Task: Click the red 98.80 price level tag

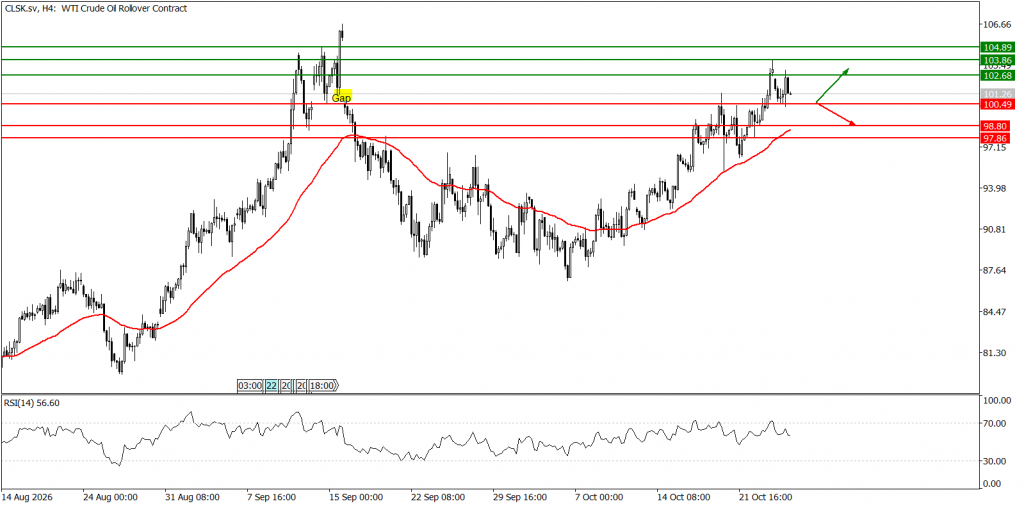Action: pyautogui.click(x=997, y=126)
